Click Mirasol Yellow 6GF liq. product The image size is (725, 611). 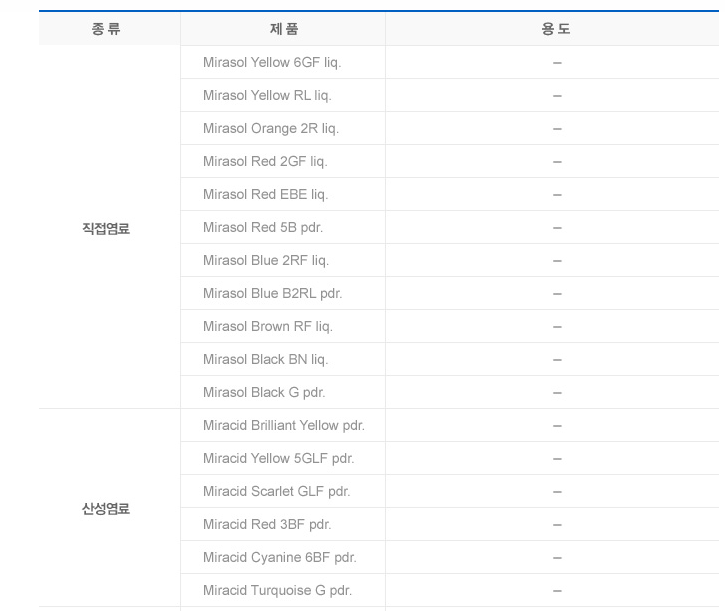272,62
